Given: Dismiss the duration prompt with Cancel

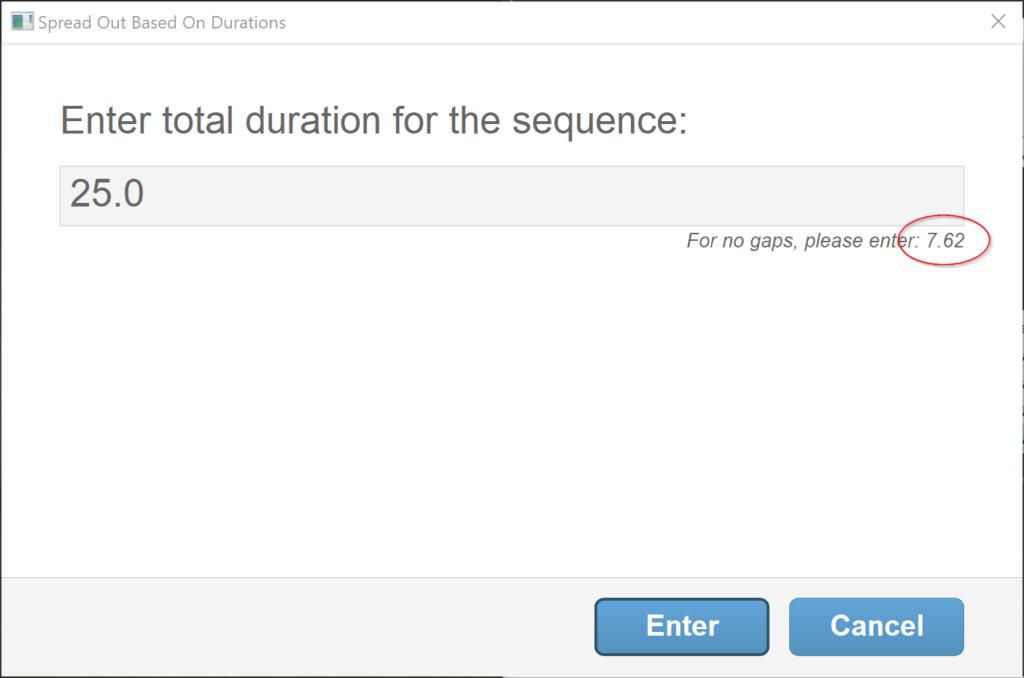Looking at the screenshot, I should [x=876, y=626].
